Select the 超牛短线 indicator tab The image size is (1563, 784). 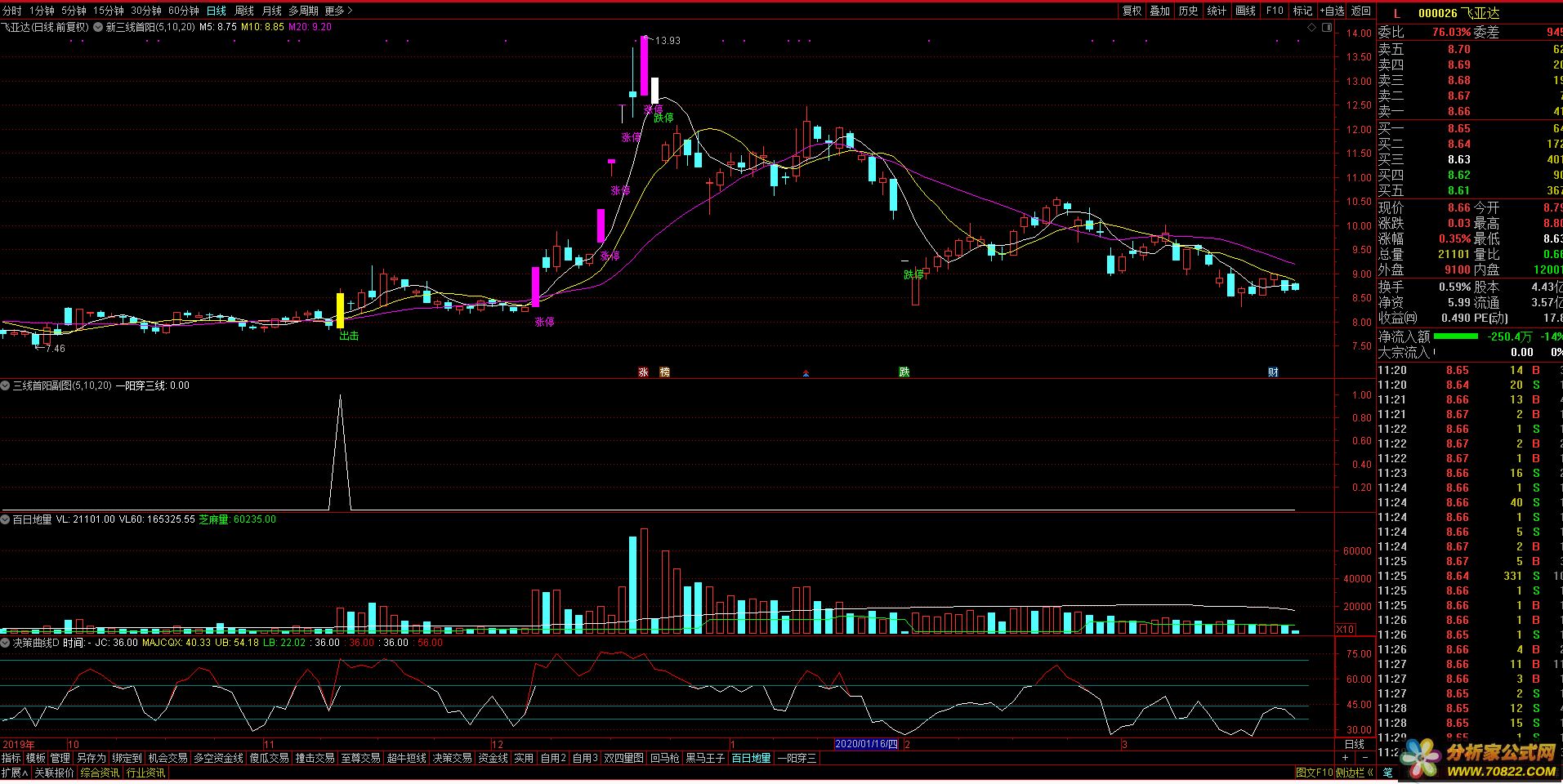tap(406, 758)
